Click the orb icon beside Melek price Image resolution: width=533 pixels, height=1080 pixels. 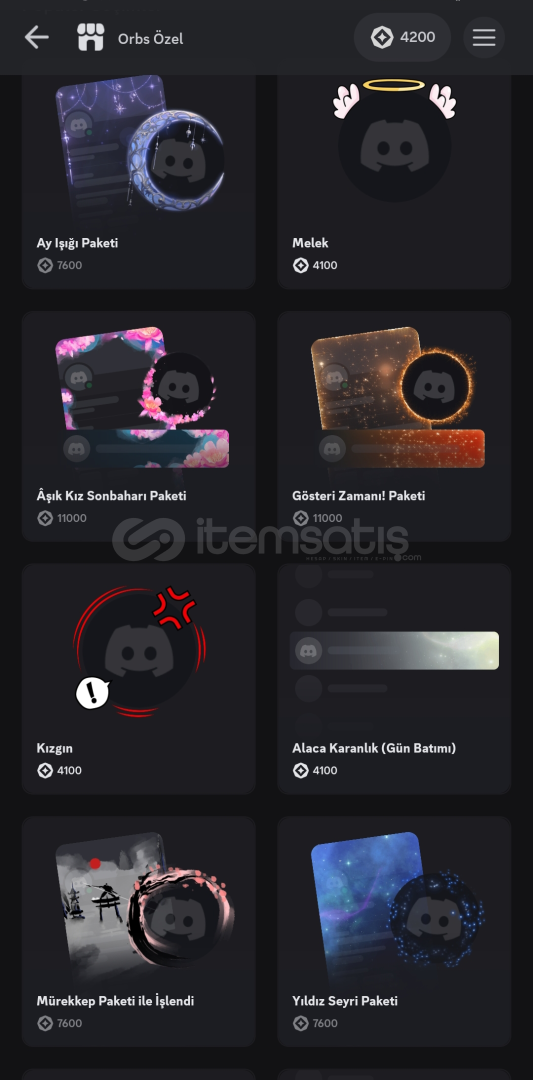pyautogui.click(x=300, y=265)
